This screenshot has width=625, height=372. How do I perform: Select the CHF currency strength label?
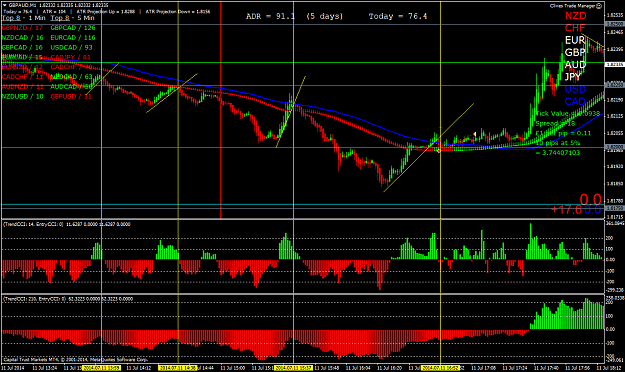pyautogui.click(x=575, y=28)
